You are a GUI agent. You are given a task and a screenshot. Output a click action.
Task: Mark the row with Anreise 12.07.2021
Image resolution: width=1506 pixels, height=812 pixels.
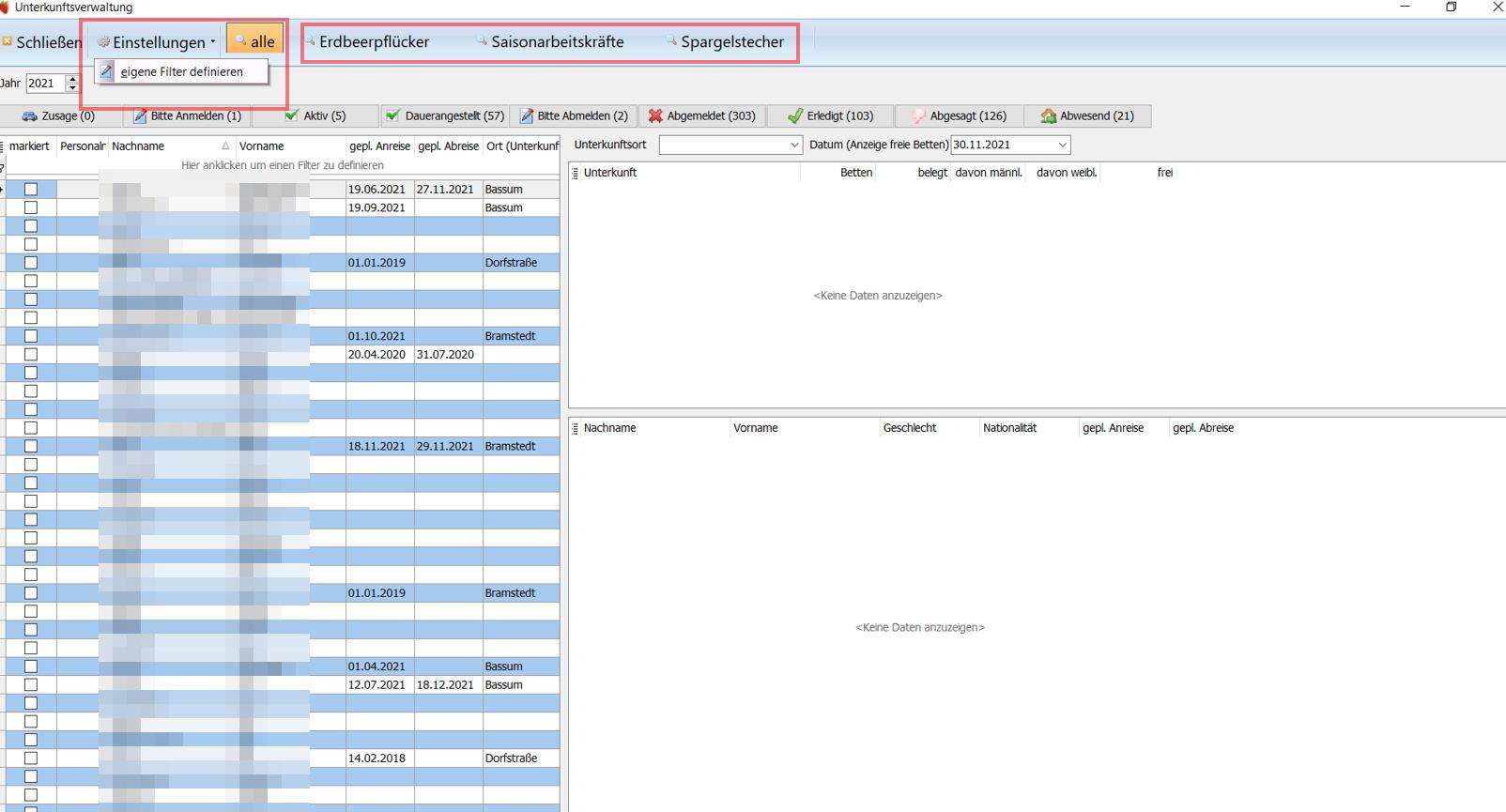[x=31, y=684]
